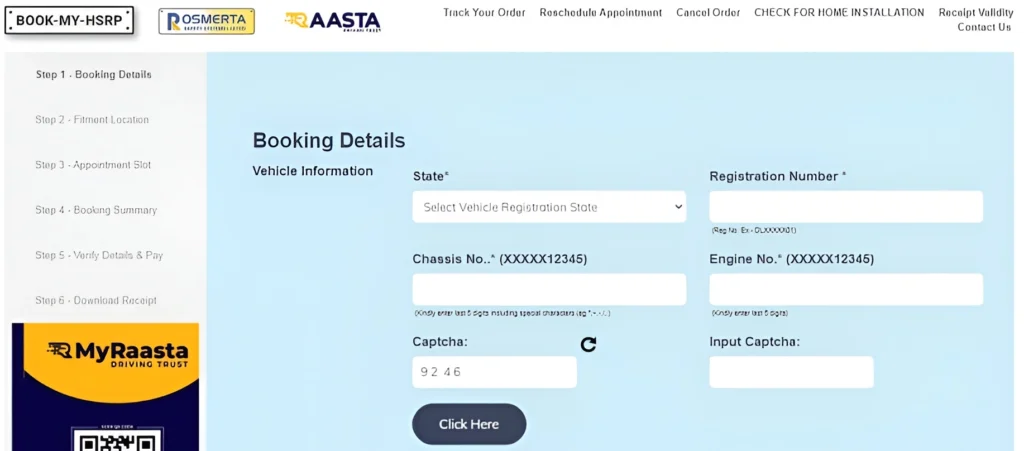
Task: Open Reschedule Appointment link
Action: click(x=600, y=13)
